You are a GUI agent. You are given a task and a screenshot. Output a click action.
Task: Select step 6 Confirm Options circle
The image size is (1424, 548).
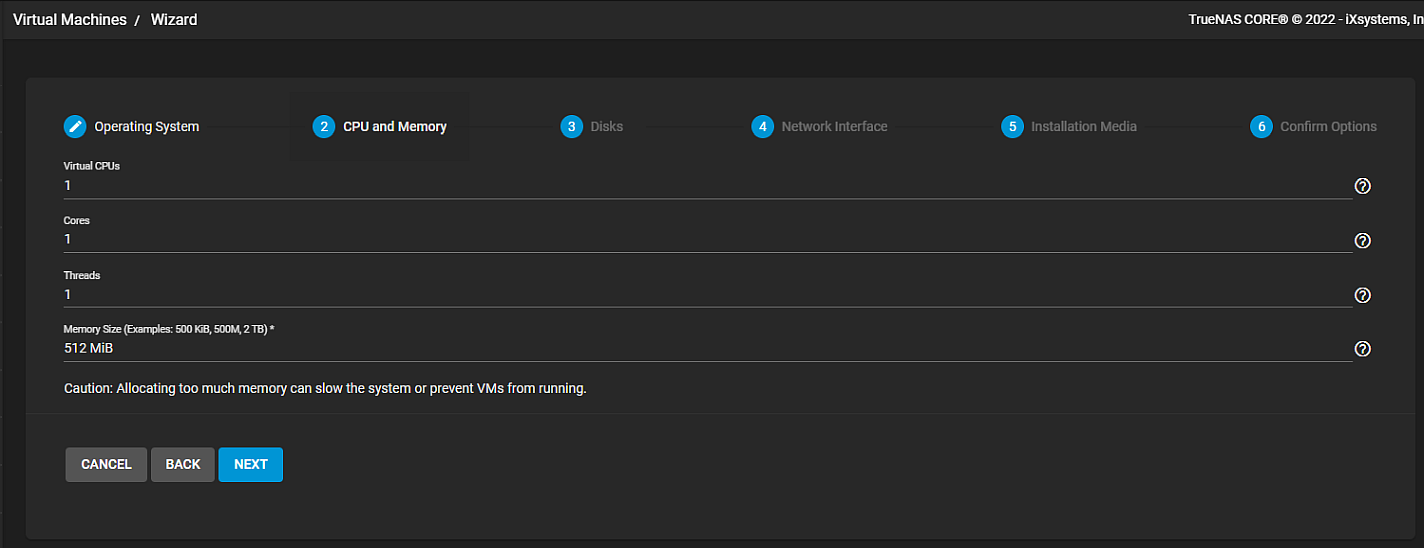click(x=1261, y=127)
